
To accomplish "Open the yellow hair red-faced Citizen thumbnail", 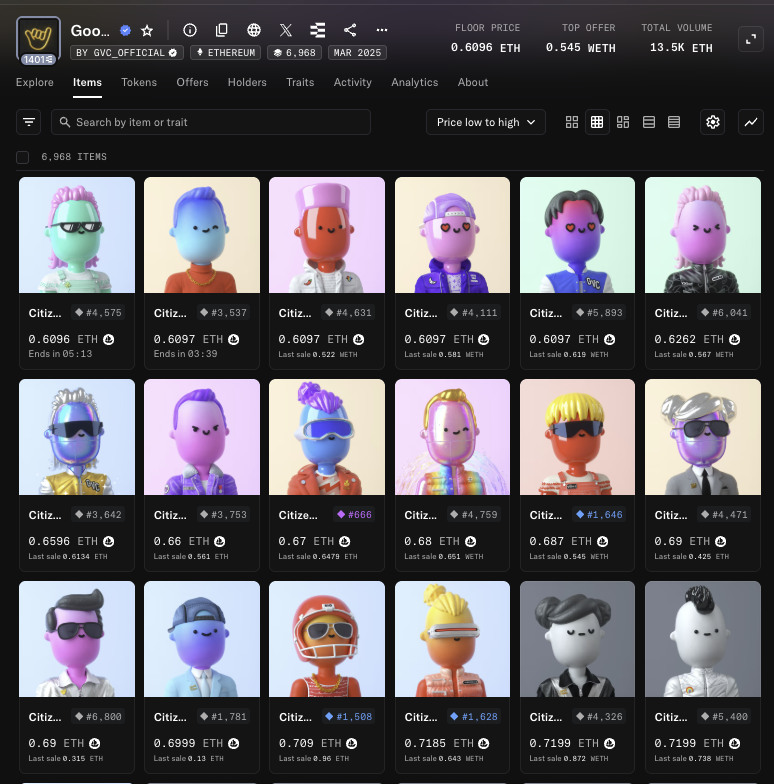I will pos(578,437).
